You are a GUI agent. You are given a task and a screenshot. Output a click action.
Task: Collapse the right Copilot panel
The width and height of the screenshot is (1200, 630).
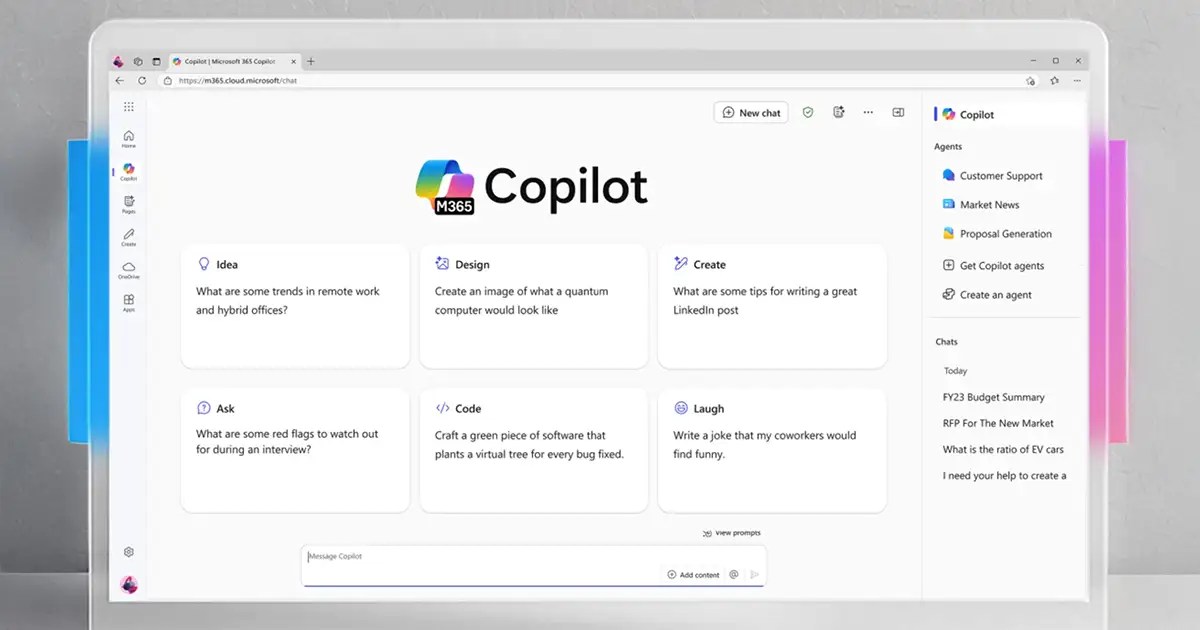point(897,112)
